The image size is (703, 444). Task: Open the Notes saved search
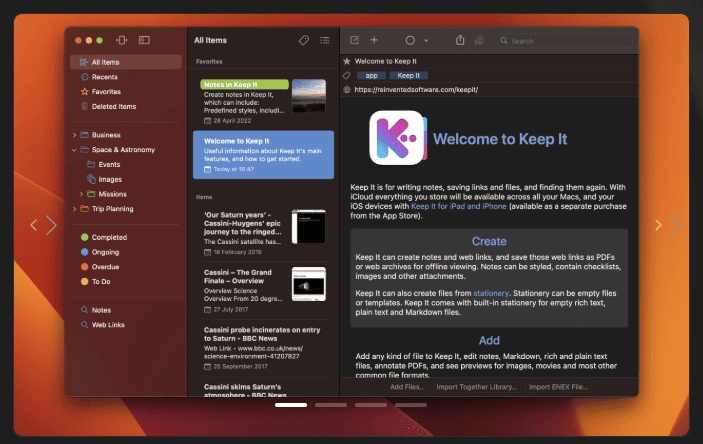click(x=101, y=310)
